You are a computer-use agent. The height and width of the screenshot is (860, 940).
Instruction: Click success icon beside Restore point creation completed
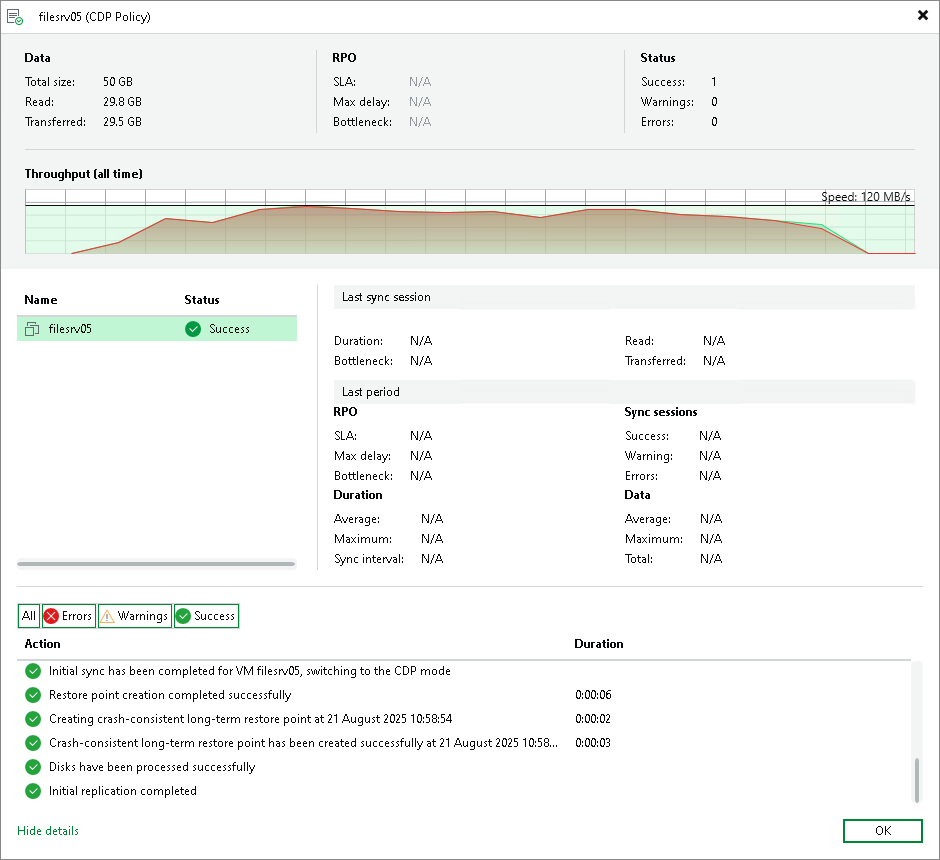33,695
